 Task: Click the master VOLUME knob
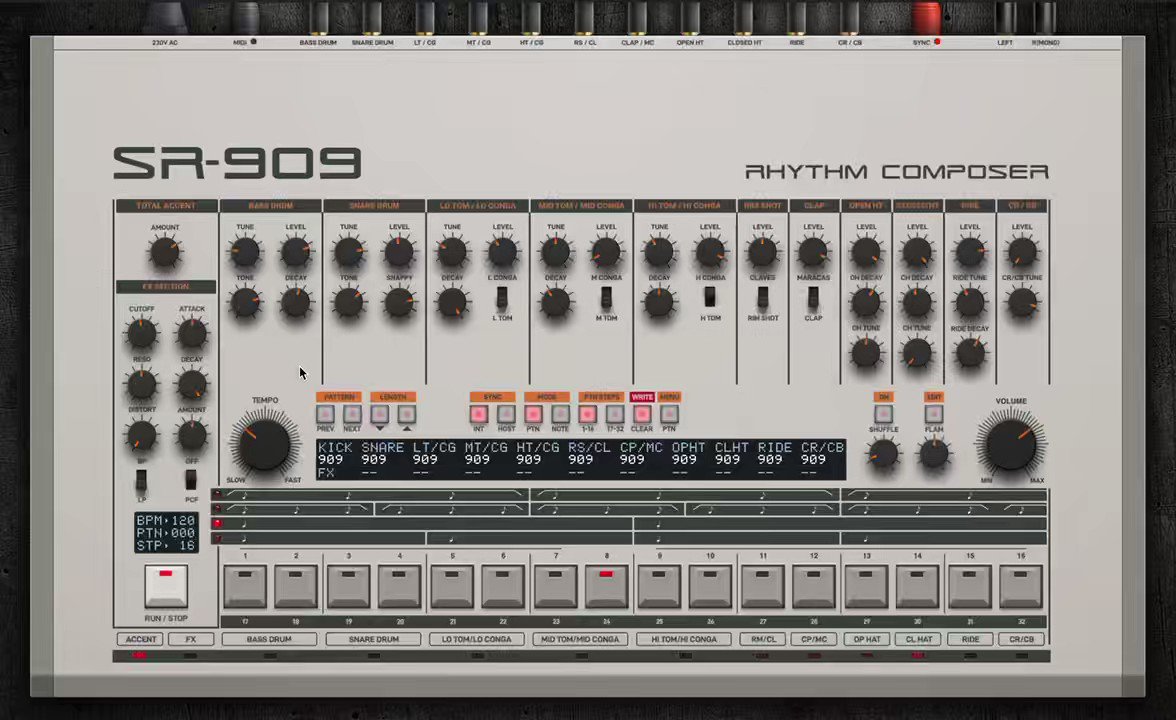pos(1011,444)
